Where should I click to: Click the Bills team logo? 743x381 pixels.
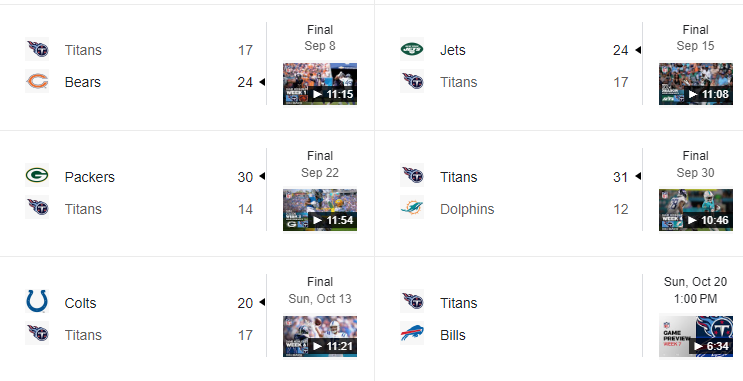click(x=412, y=334)
